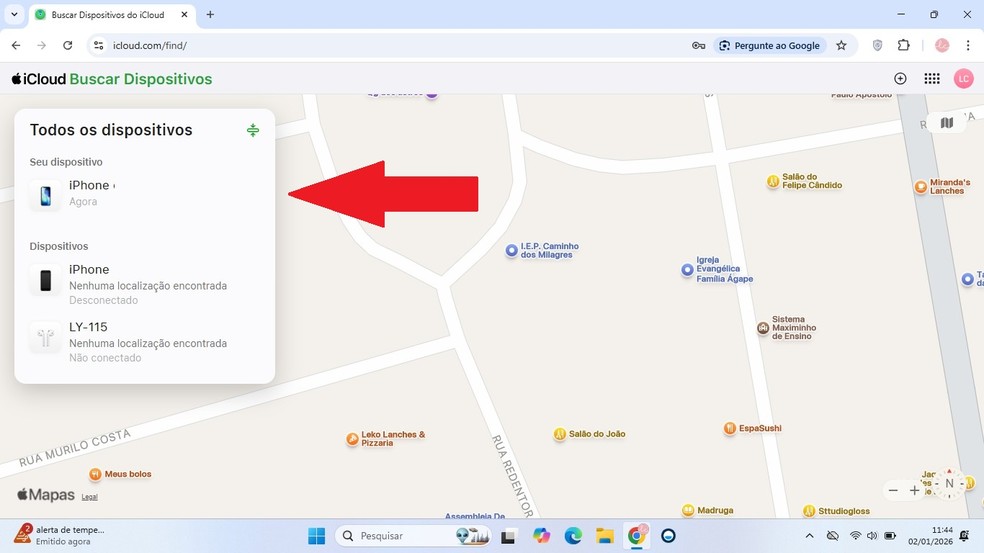Image resolution: width=984 pixels, height=553 pixels.
Task: Open the iCloud home logo
Action: click(x=39, y=79)
